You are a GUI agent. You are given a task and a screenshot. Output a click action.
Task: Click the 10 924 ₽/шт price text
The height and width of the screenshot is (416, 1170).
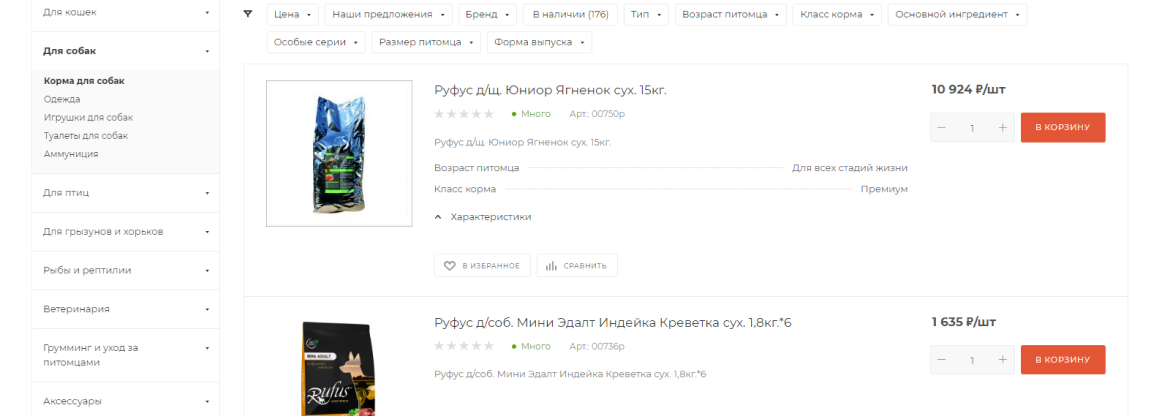coord(969,89)
